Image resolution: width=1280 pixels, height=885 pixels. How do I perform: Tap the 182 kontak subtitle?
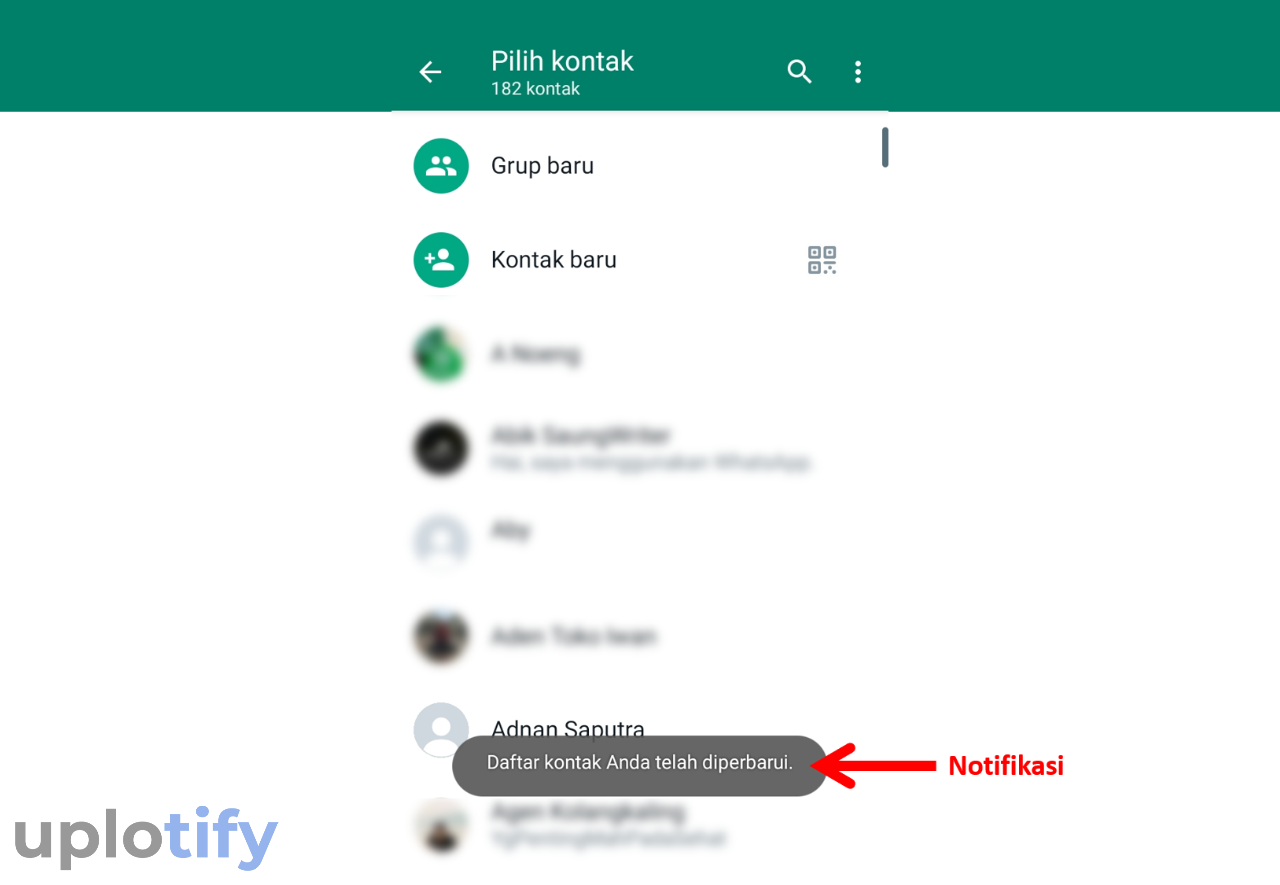pos(535,89)
